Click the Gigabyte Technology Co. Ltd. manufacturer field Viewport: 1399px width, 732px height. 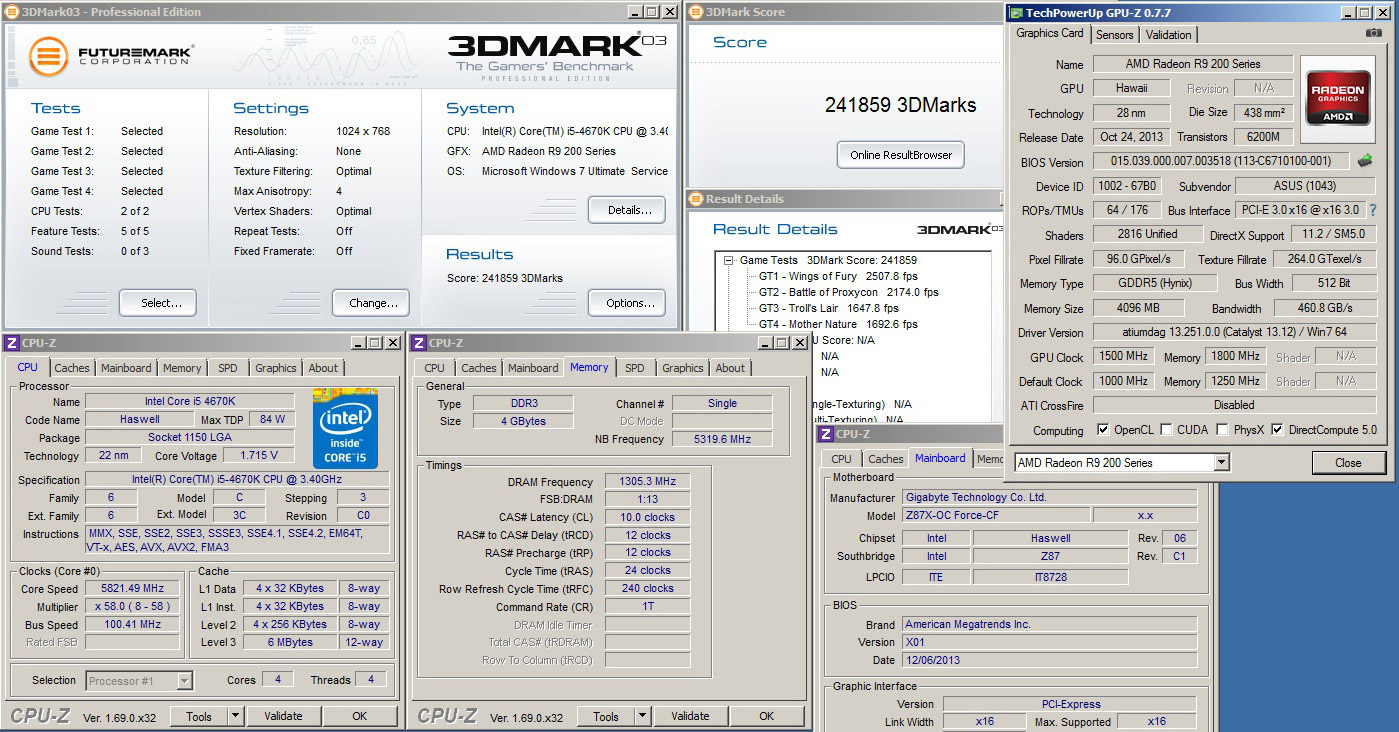pos(1049,497)
